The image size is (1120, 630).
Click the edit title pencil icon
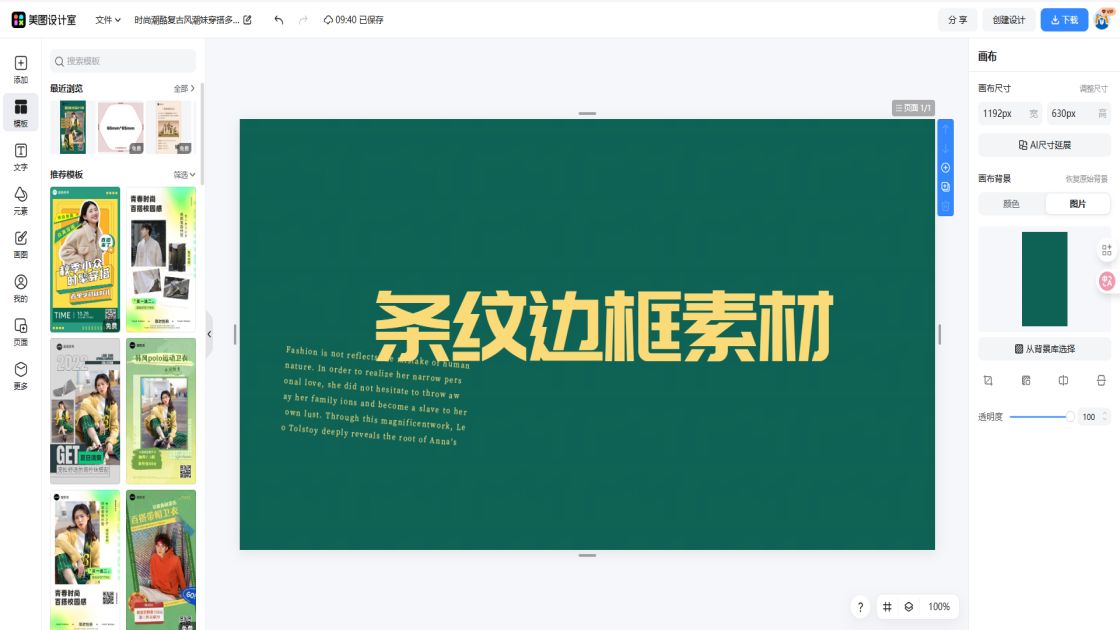pyautogui.click(x=248, y=20)
